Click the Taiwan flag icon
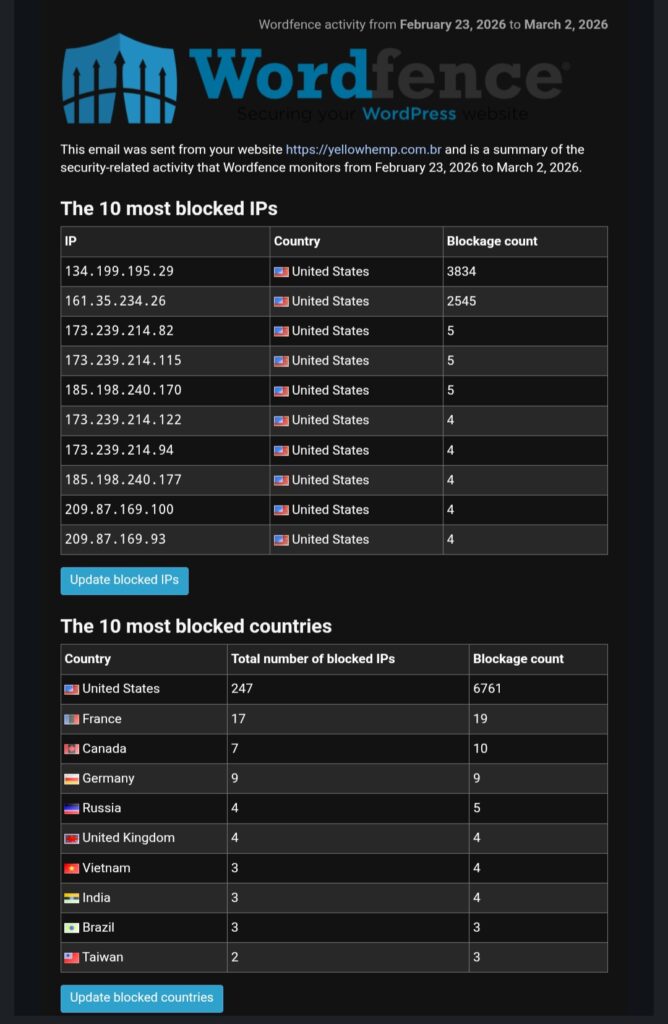Screen dimensions: 668x1024 pyautogui.click(x=71, y=958)
